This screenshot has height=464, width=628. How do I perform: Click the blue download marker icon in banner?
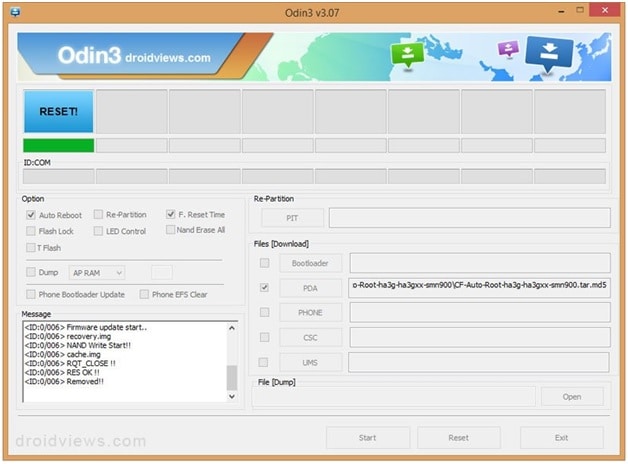(x=549, y=55)
